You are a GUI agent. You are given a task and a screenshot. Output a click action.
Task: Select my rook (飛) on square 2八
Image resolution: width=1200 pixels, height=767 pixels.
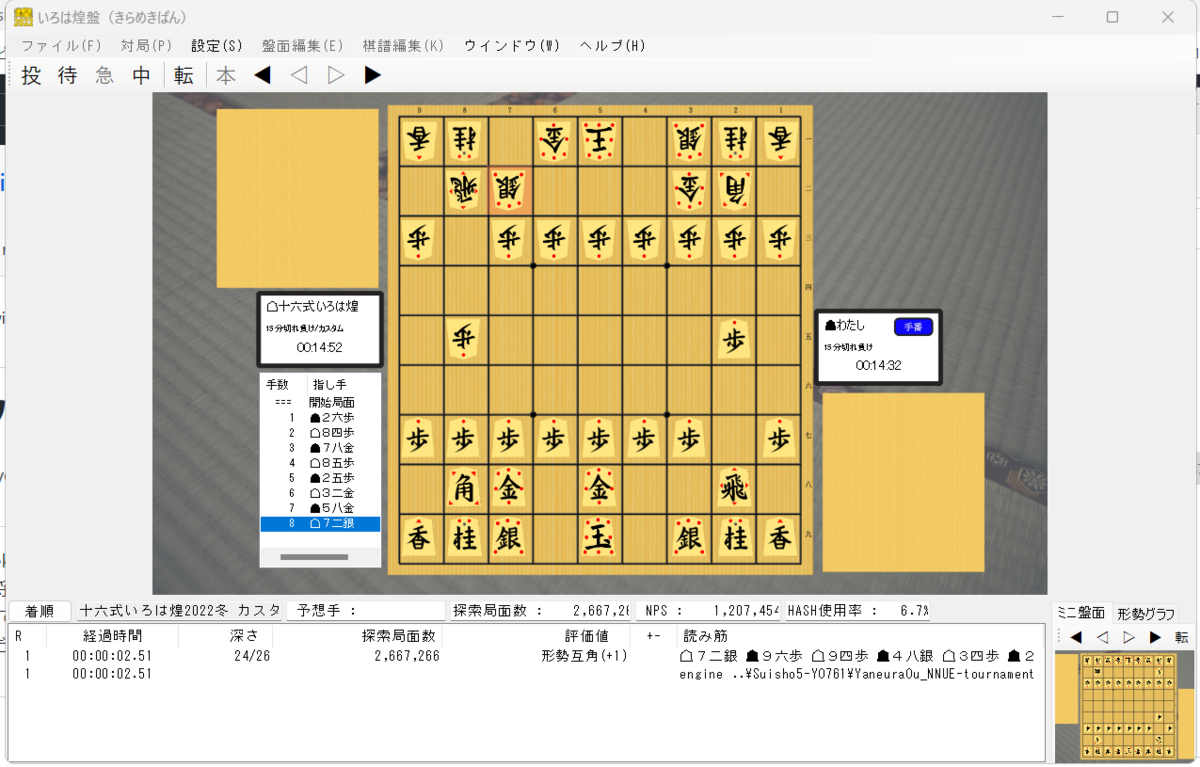[x=735, y=488]
